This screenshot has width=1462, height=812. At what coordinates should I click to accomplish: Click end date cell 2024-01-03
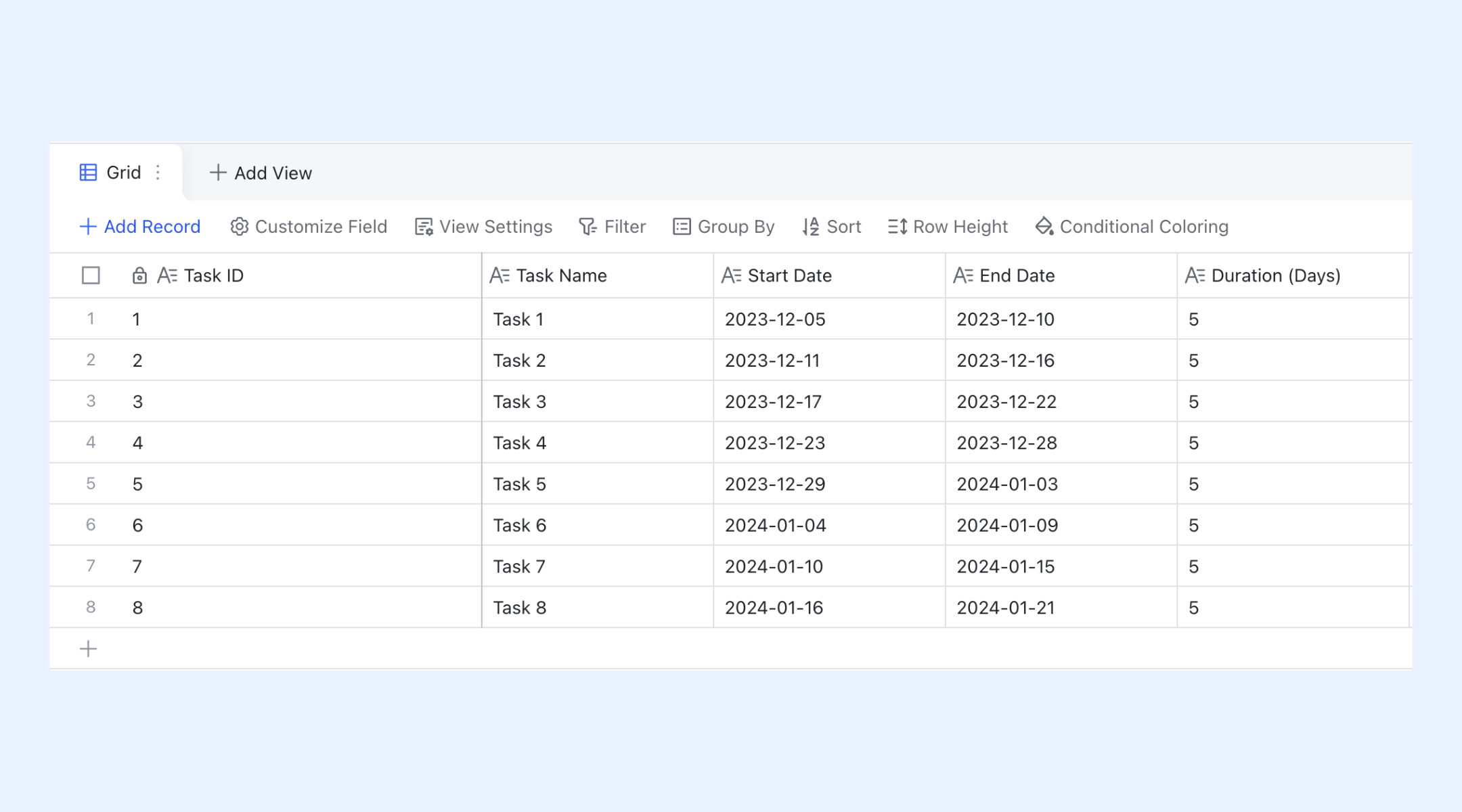[1061, 484]
